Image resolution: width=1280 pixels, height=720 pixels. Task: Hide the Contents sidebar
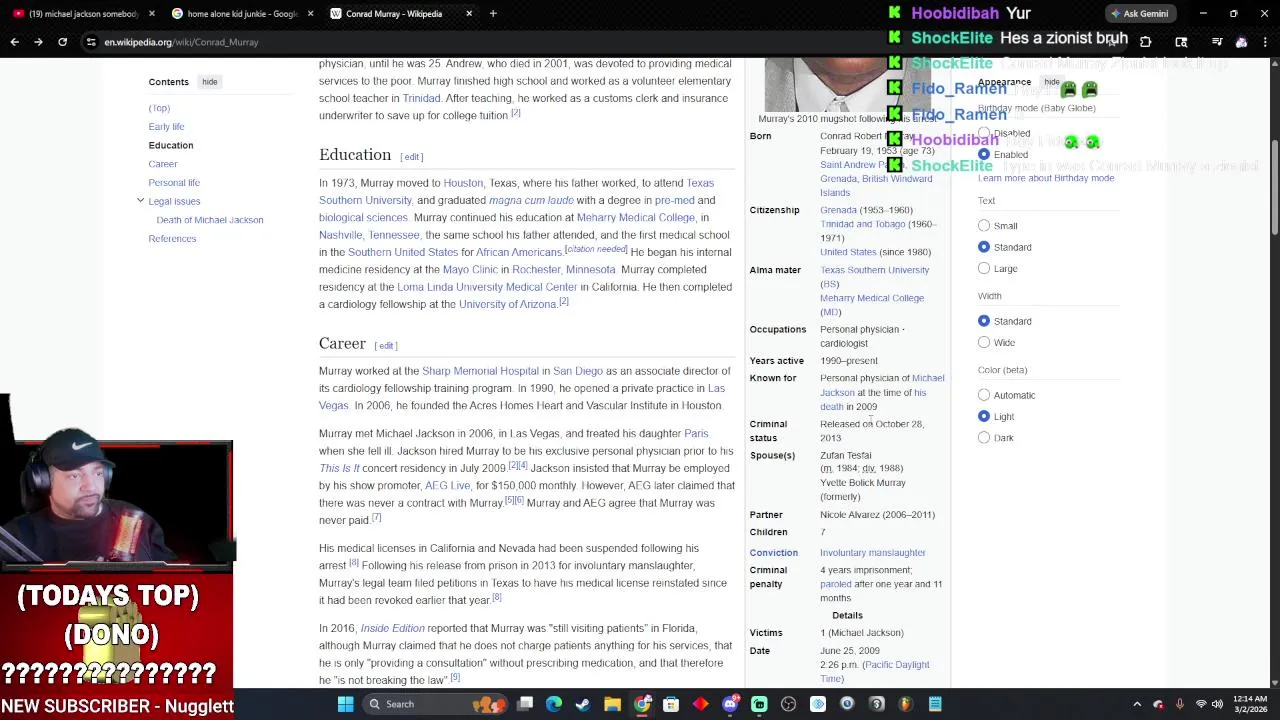(209, 82)
